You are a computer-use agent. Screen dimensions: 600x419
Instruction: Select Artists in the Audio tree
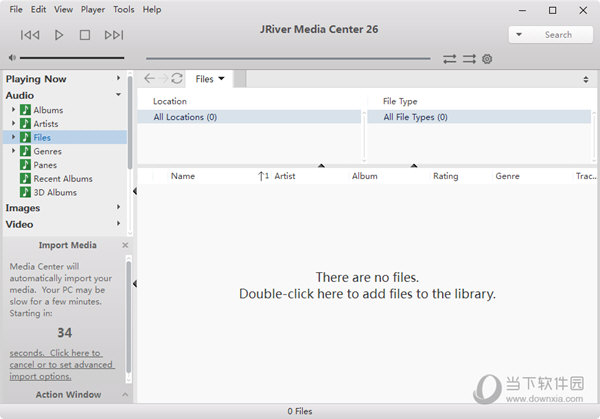click(46, 124)
